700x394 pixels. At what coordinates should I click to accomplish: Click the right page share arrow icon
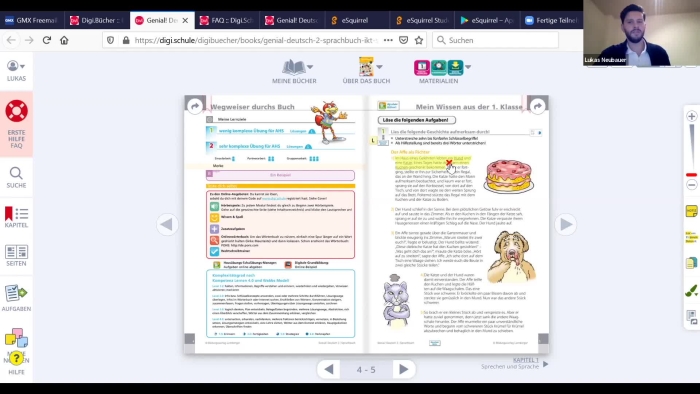[538, 106]
